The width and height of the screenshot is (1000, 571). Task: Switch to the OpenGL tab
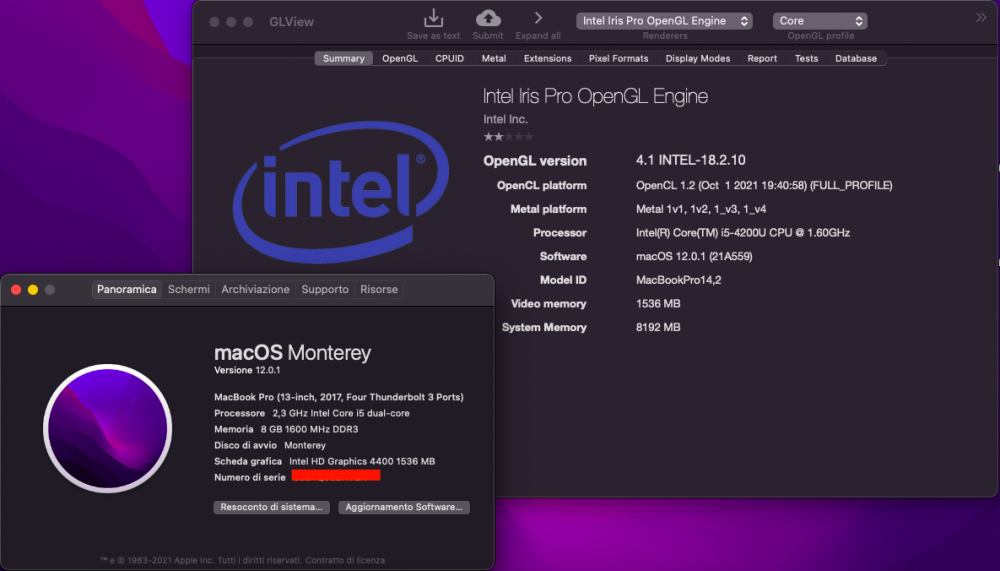(x=400, y=58)
